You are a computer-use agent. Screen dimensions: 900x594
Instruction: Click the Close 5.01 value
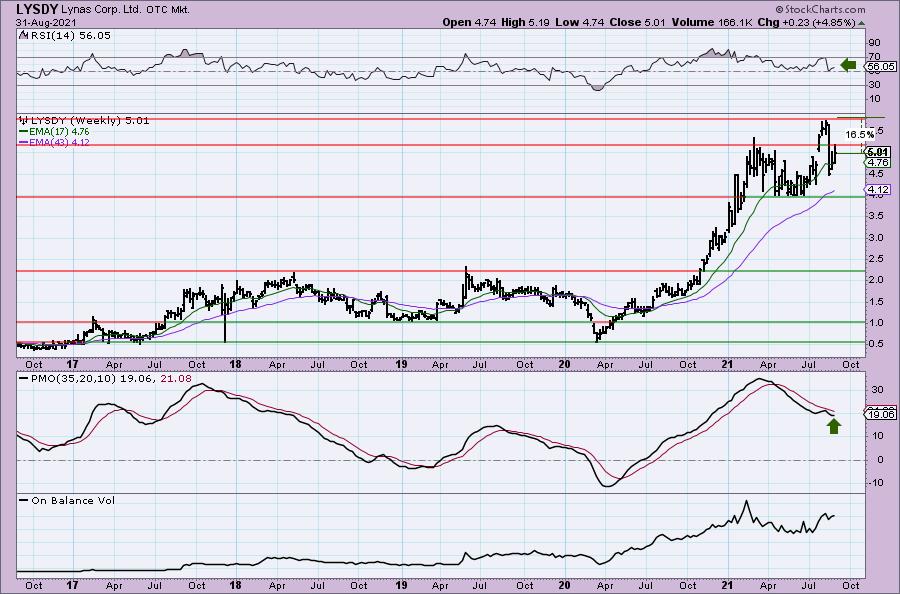coord(637,22)
